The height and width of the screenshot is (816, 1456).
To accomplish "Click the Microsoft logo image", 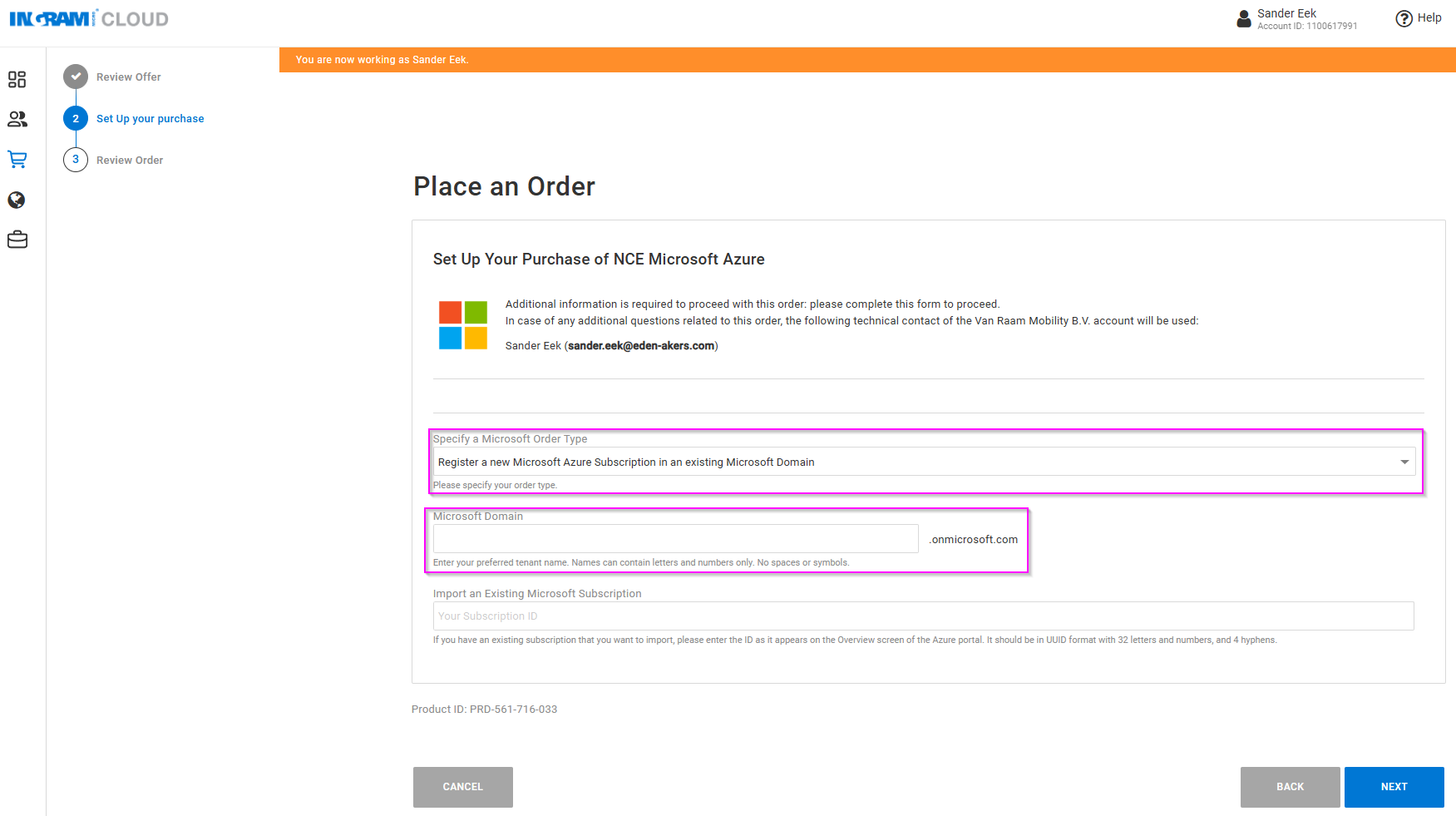I will [x=463, y=325].
